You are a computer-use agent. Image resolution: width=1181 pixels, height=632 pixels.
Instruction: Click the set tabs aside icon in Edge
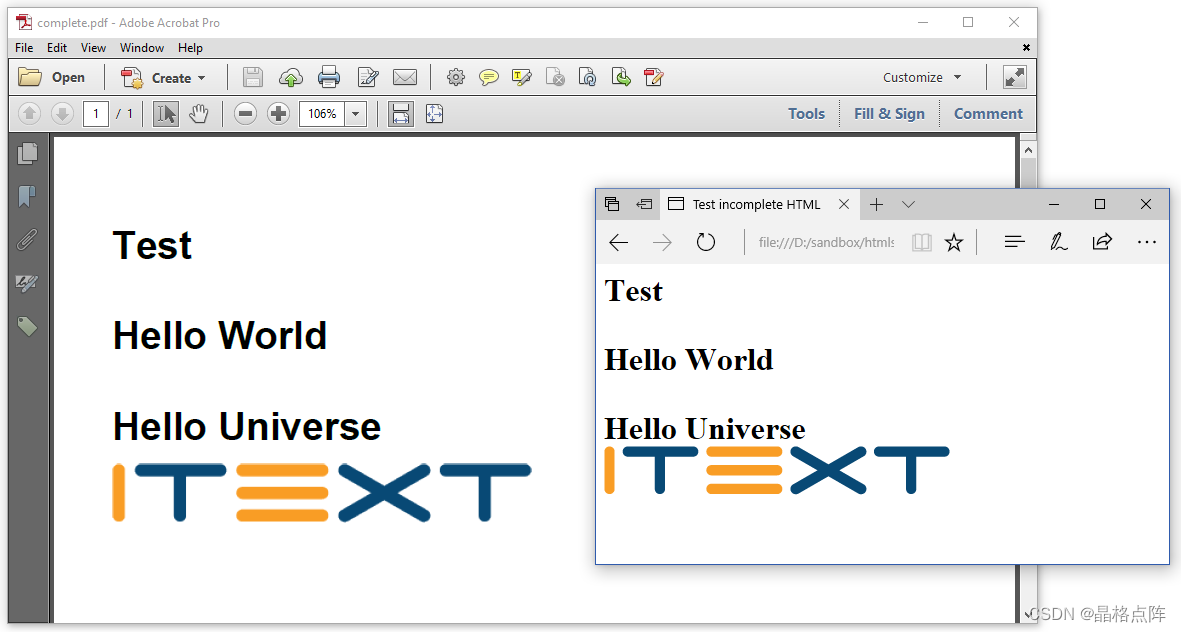pyautogui.click(x=644, y=204)
